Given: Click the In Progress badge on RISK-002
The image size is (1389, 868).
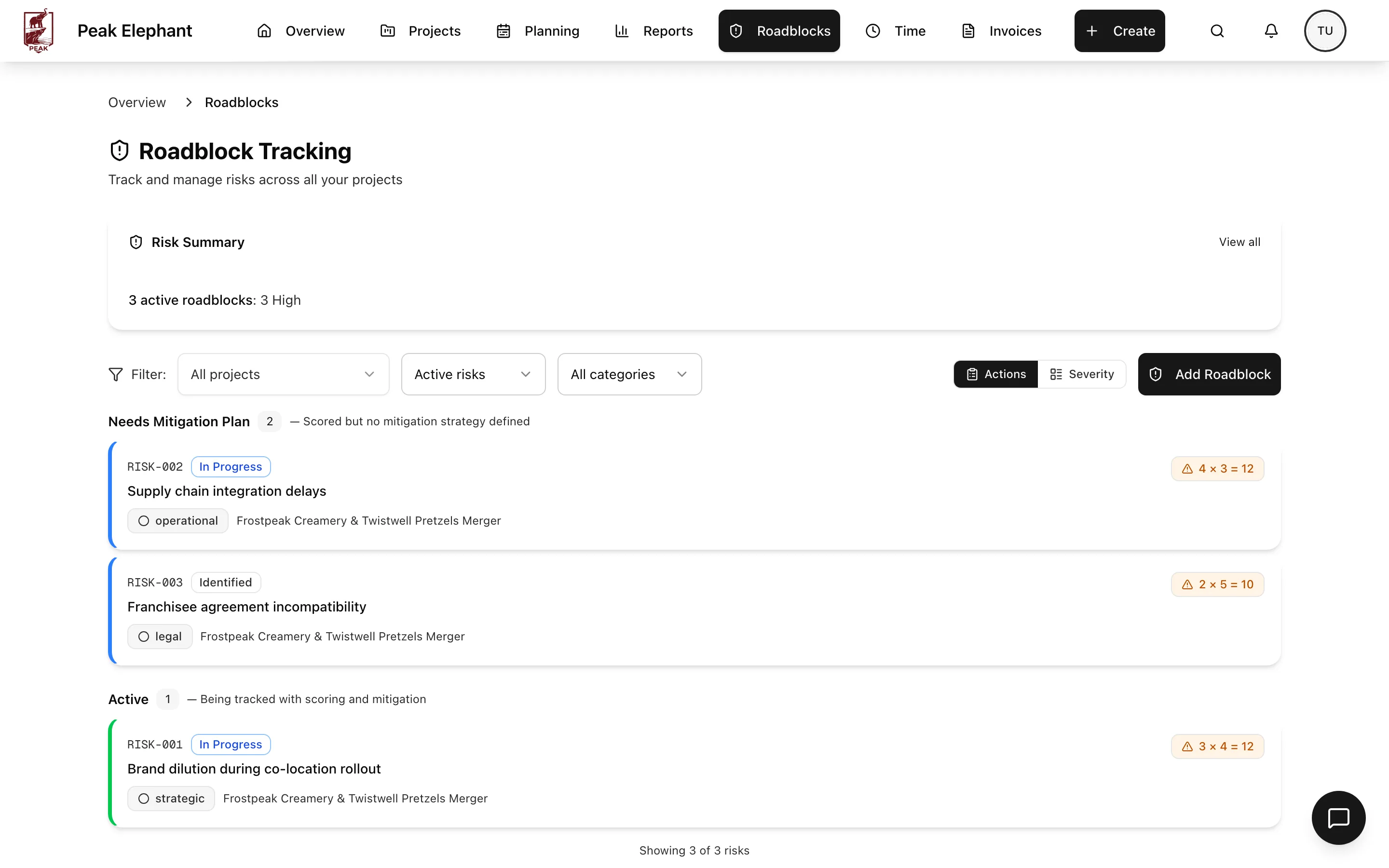Looking at the screenshot, I should (231, 467).
